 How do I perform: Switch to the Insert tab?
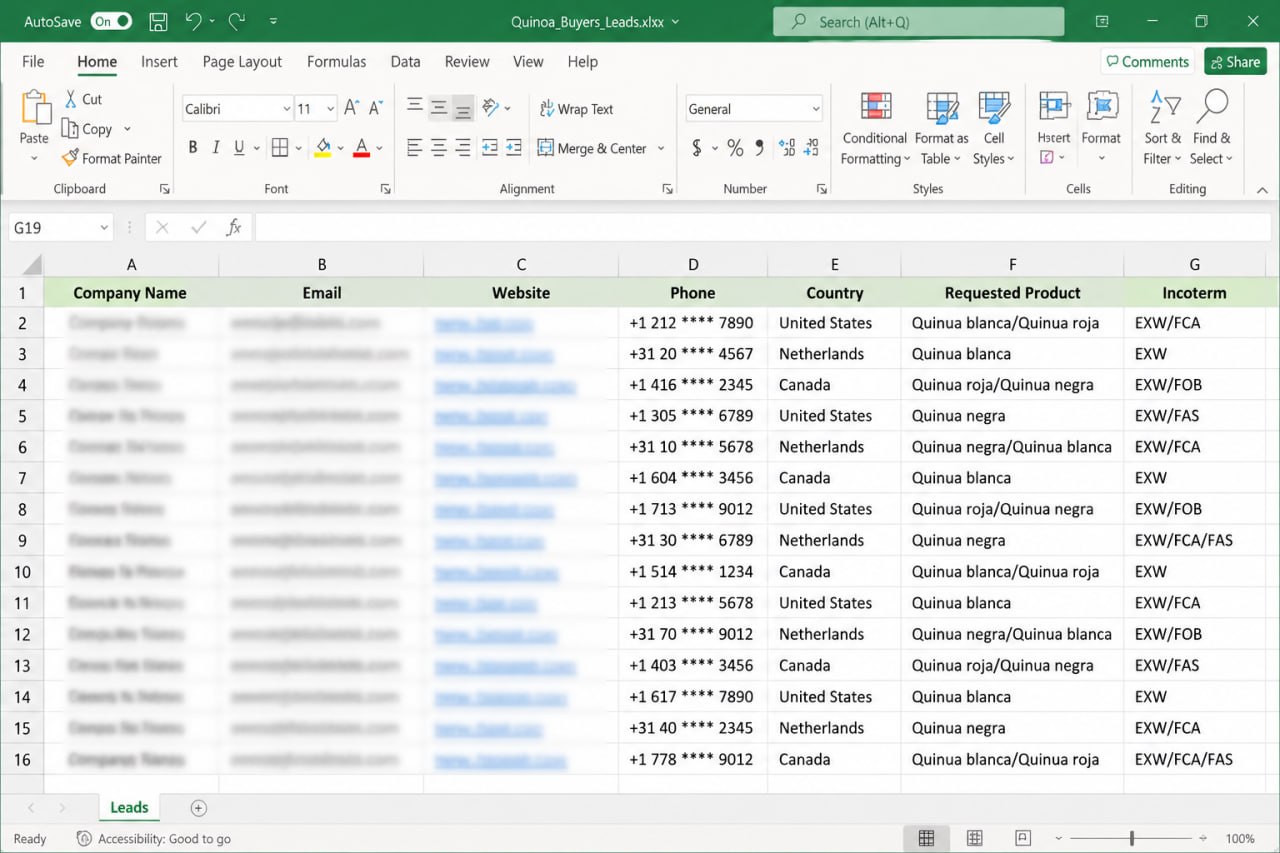click(x=159, y=62)
